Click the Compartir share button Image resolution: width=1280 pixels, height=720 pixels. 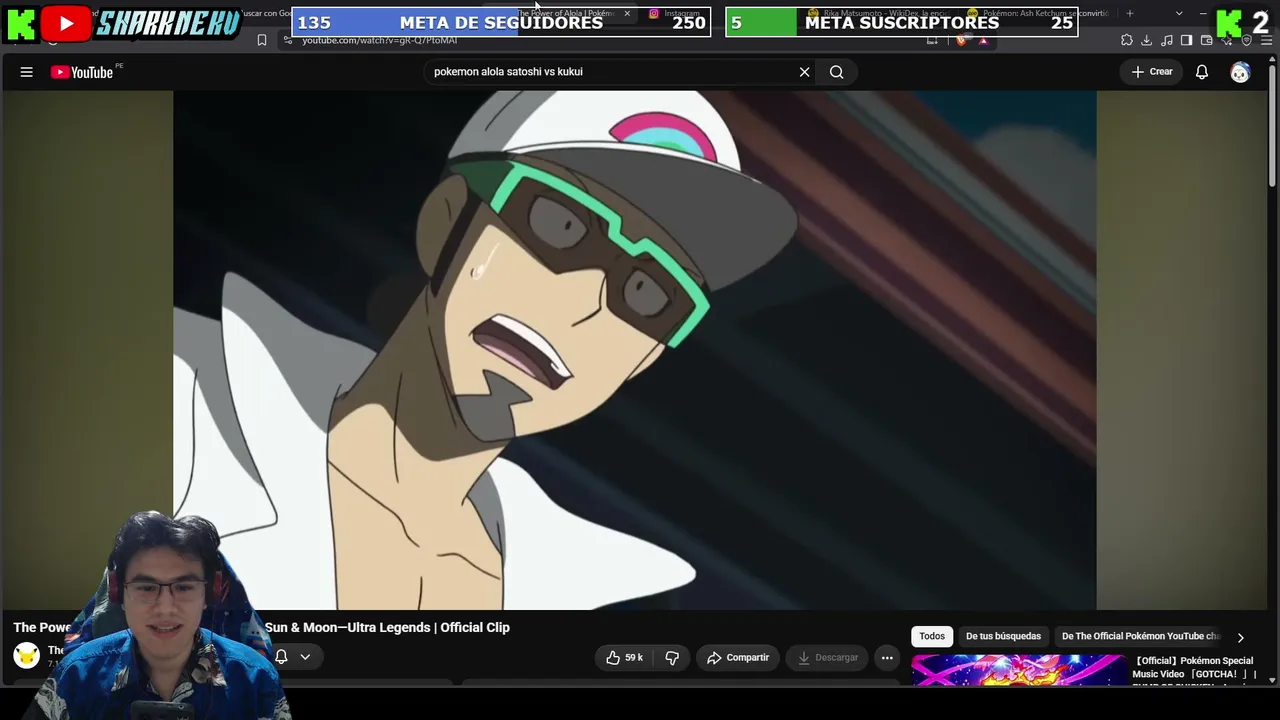[x=738, y=657]
